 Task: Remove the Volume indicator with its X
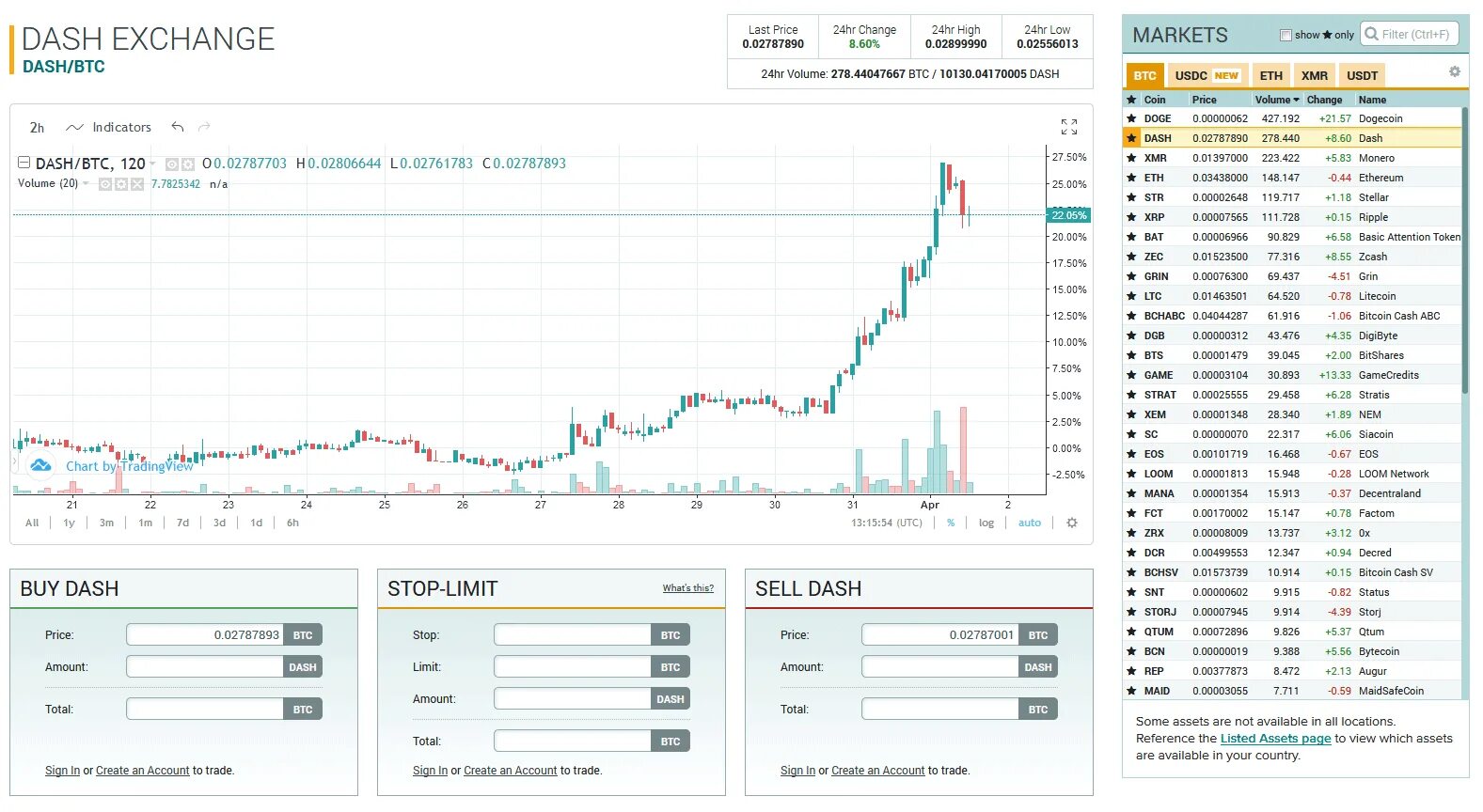137,184
